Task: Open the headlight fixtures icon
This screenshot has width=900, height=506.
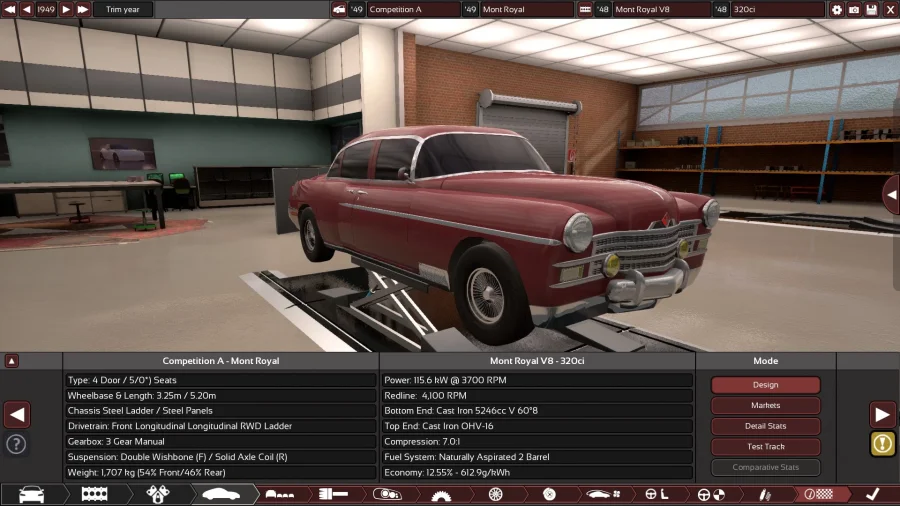Action: tap(387, 494)
